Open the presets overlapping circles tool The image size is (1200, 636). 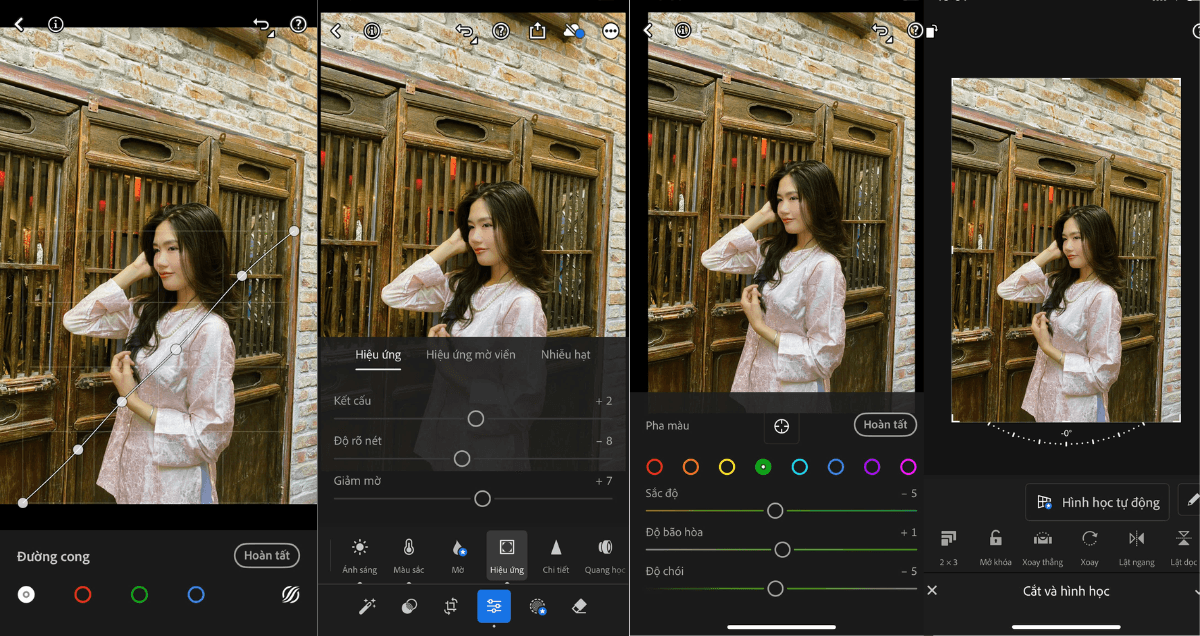tap(409, 606)
